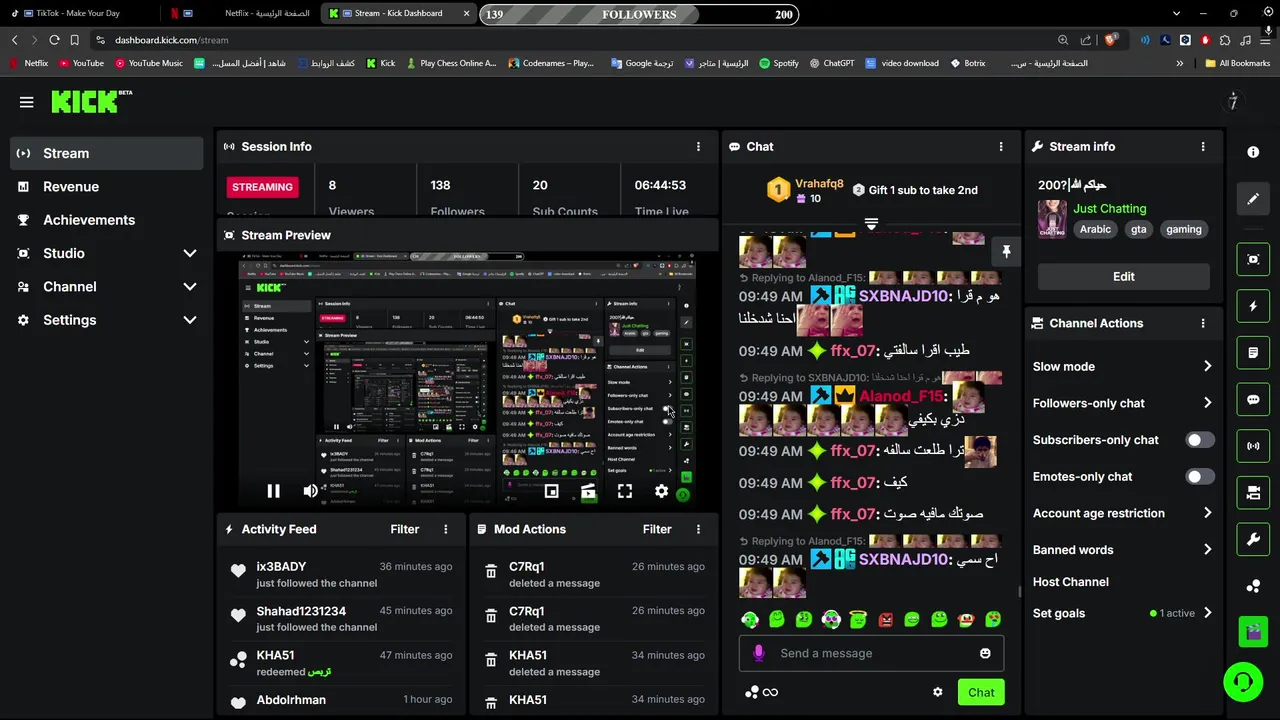Click username ix3BADY in Activity Feed
Image resolution: width=1280 pixels, height=720 pixels.
pyautogui.click(x=281, y=567)
